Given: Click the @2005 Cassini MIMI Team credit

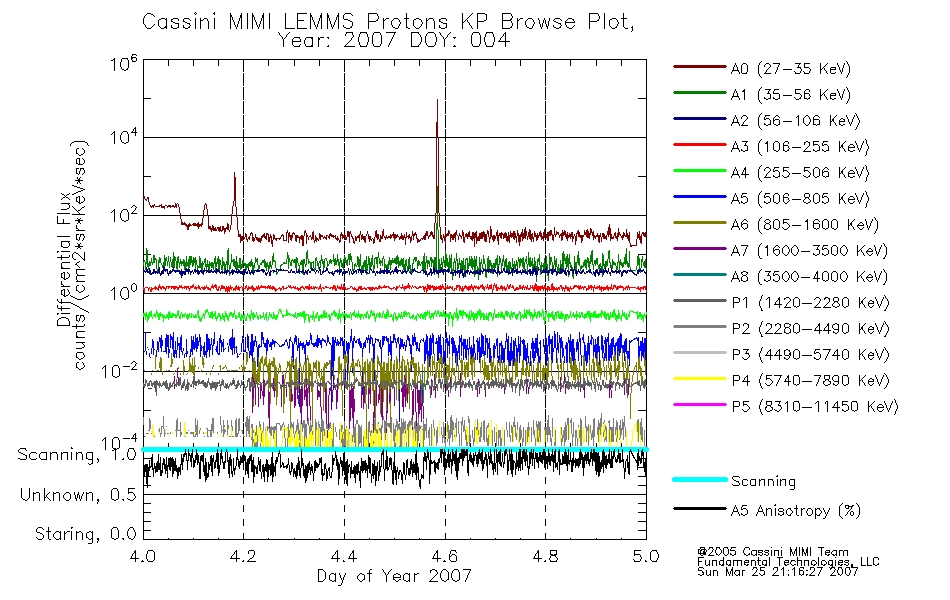Looking at the screenshot, I should (x=772, y=552).
